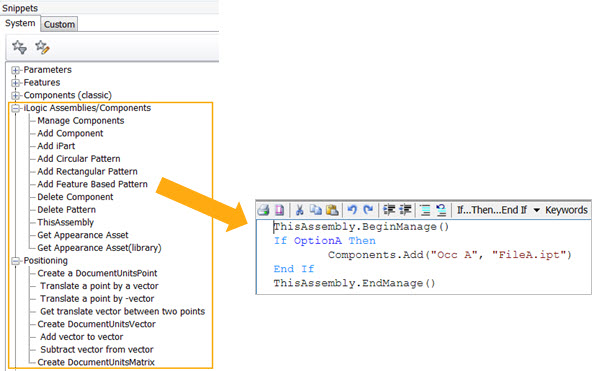The height and width of the screenshot is (371, 592).
Task: Select the Delete Component snippet
Action: click(x=75, y=197)
